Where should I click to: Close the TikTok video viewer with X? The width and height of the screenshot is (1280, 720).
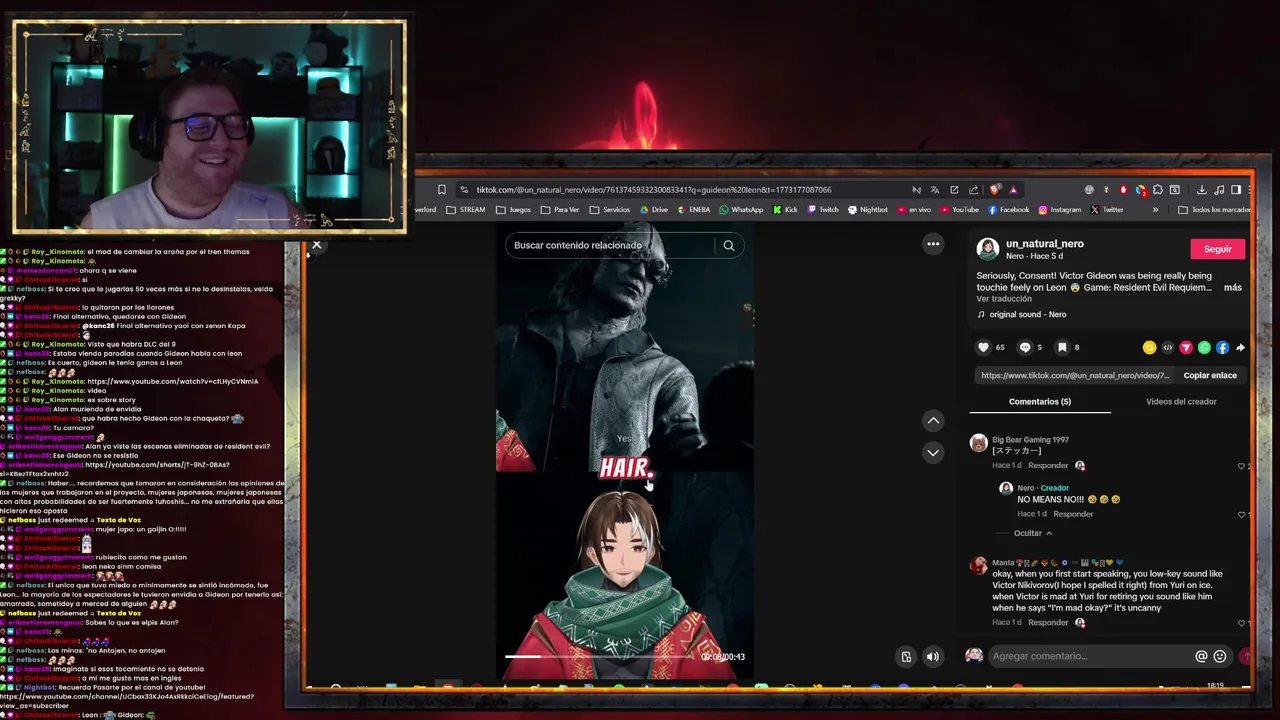[317, 245]
